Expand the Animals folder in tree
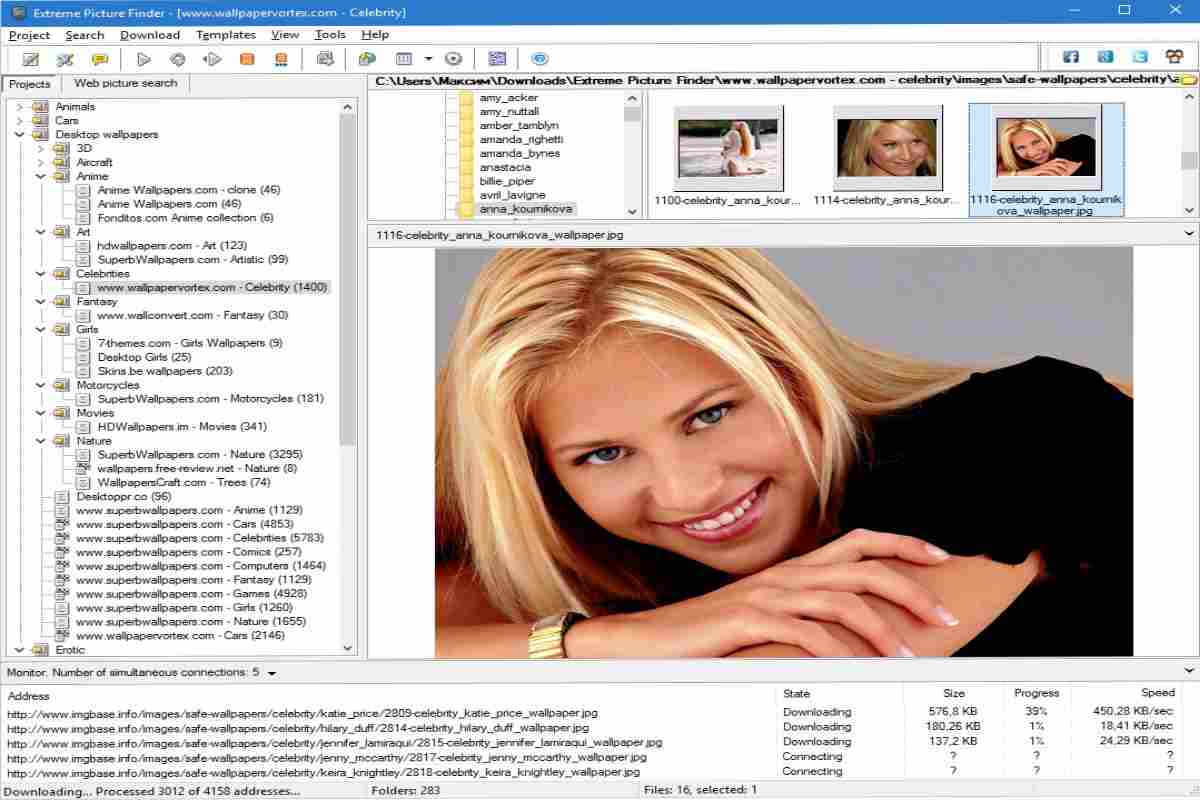This screenshot has width=1200, height=800. coord(20,106)
